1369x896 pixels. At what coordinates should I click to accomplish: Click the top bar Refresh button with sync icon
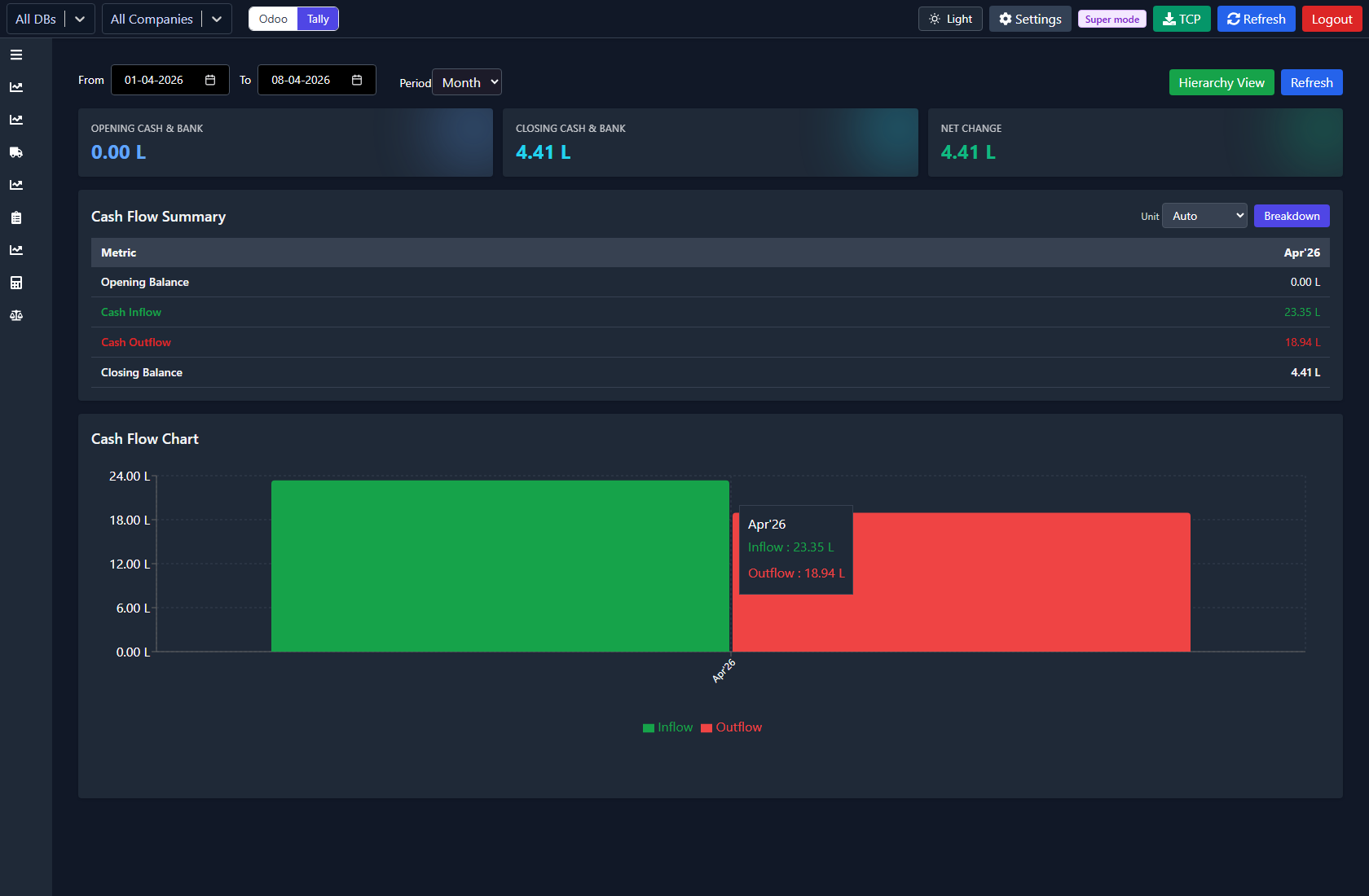coord(1257,19)
